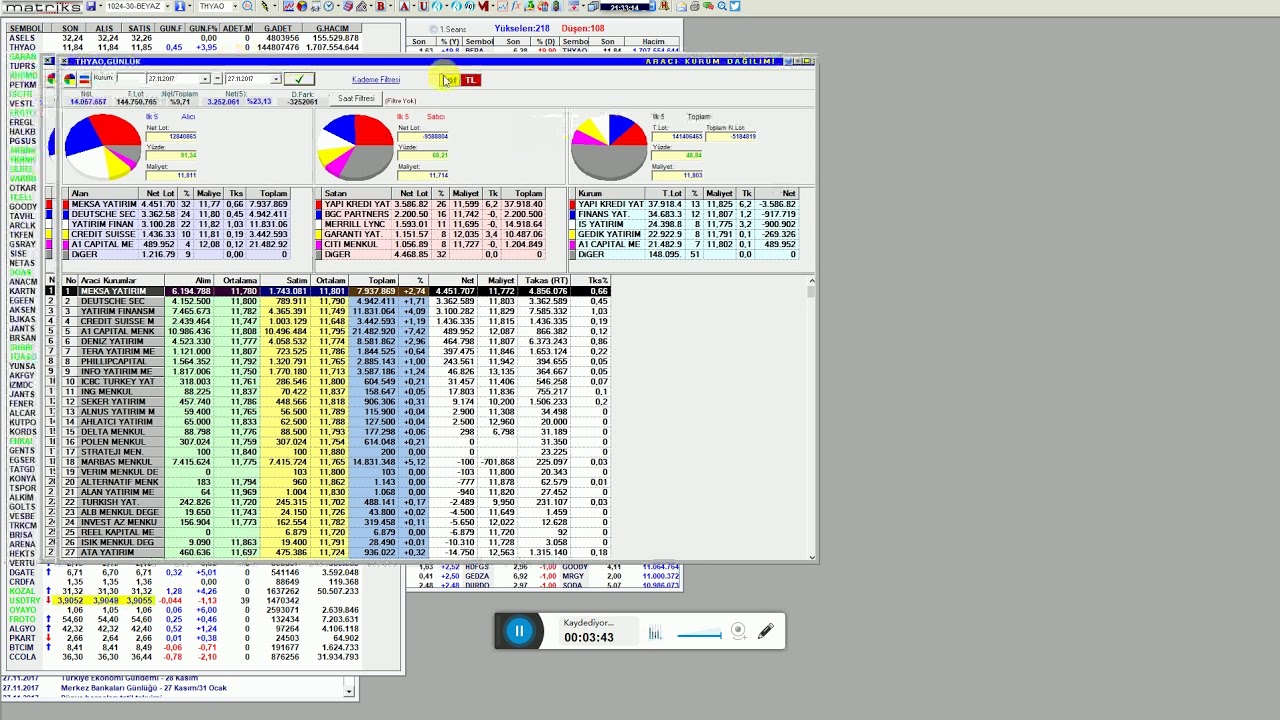
Task: Click the pie chart icon in THYAO window
Action: (70, 80)
